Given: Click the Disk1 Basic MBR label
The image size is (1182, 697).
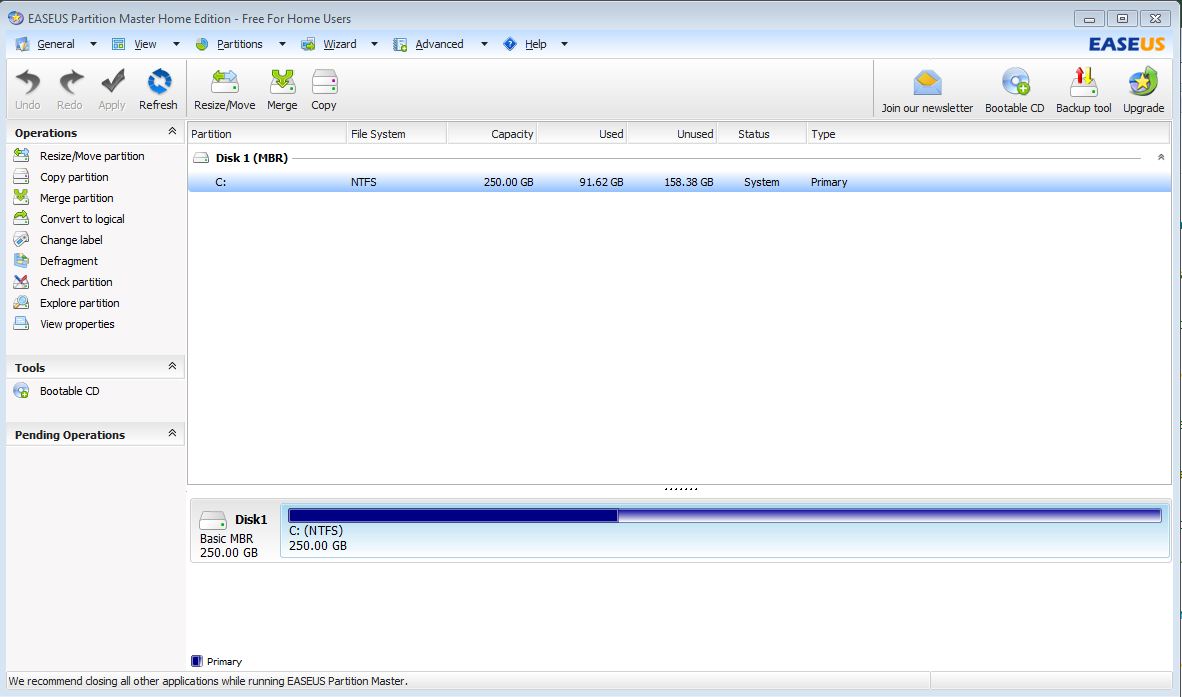Looking at the screenshot, I should (x=226, y=539).
